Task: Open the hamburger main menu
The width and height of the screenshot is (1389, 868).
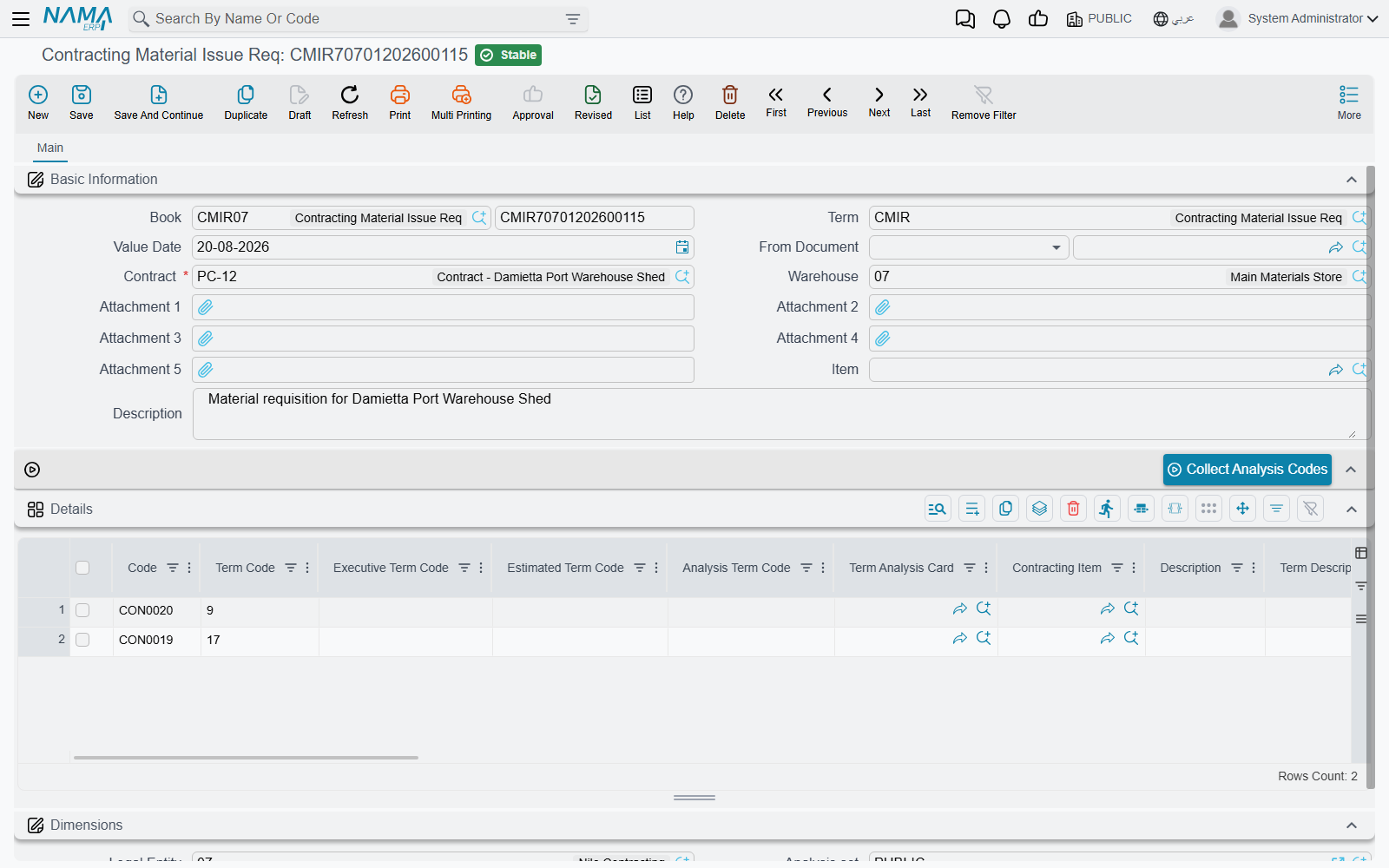Action: [x=21, y=18]
